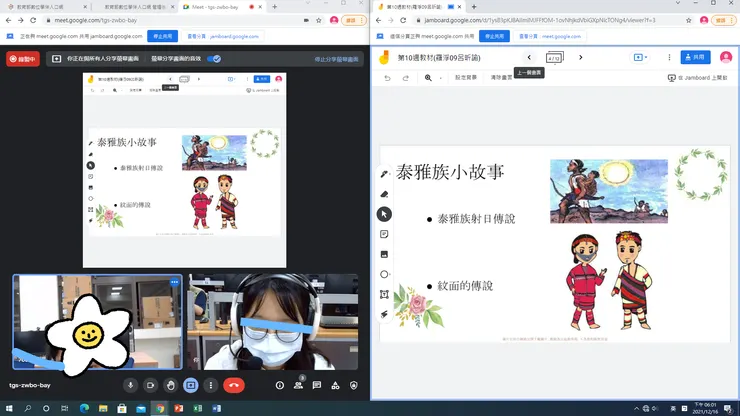Mute the microphone in Meet
740x416 pixels.
pos(130,385)
